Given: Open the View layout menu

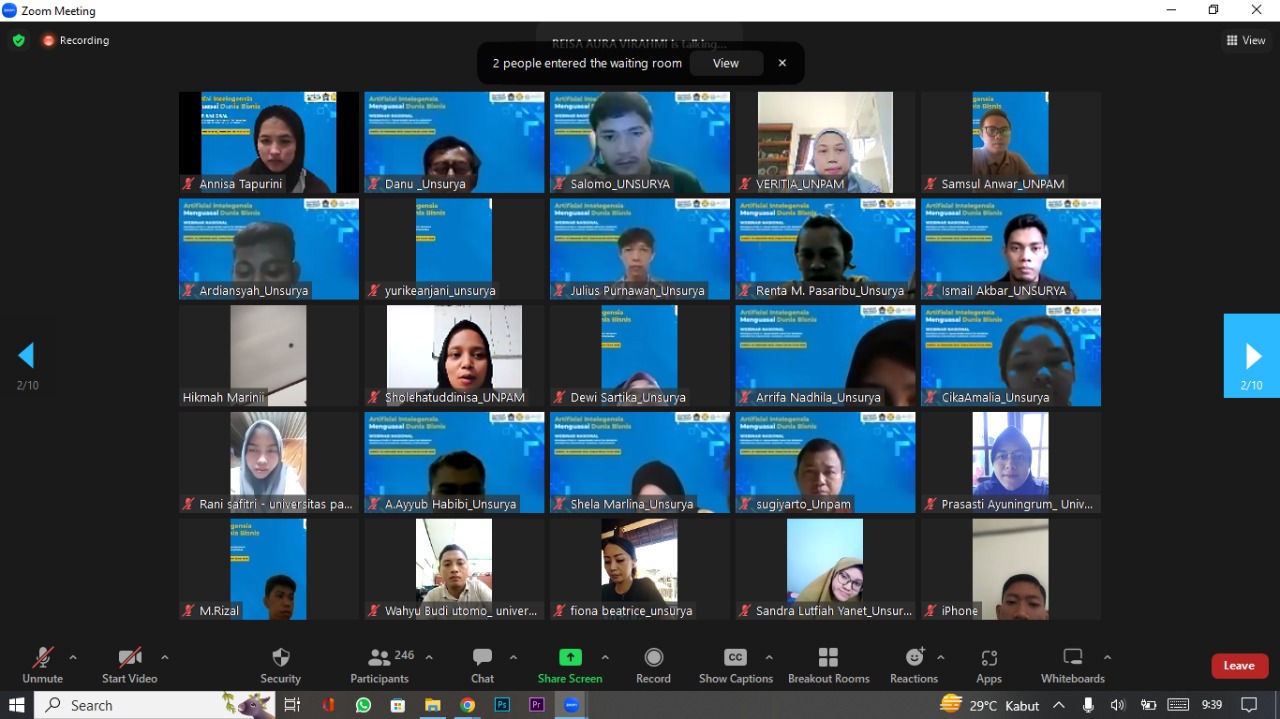Looking at the screenshot, I should [1246, 41].
